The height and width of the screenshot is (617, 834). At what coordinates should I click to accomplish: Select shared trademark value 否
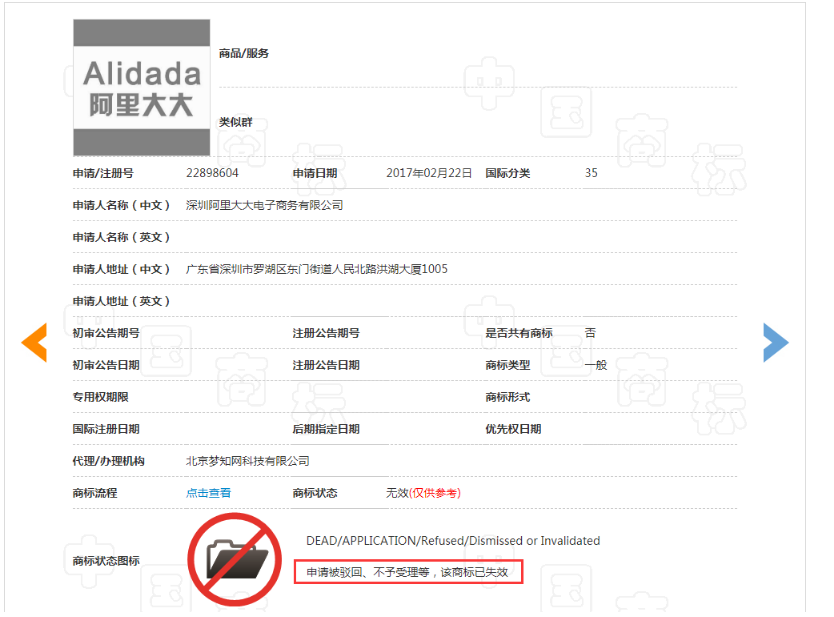click(590, 333)
